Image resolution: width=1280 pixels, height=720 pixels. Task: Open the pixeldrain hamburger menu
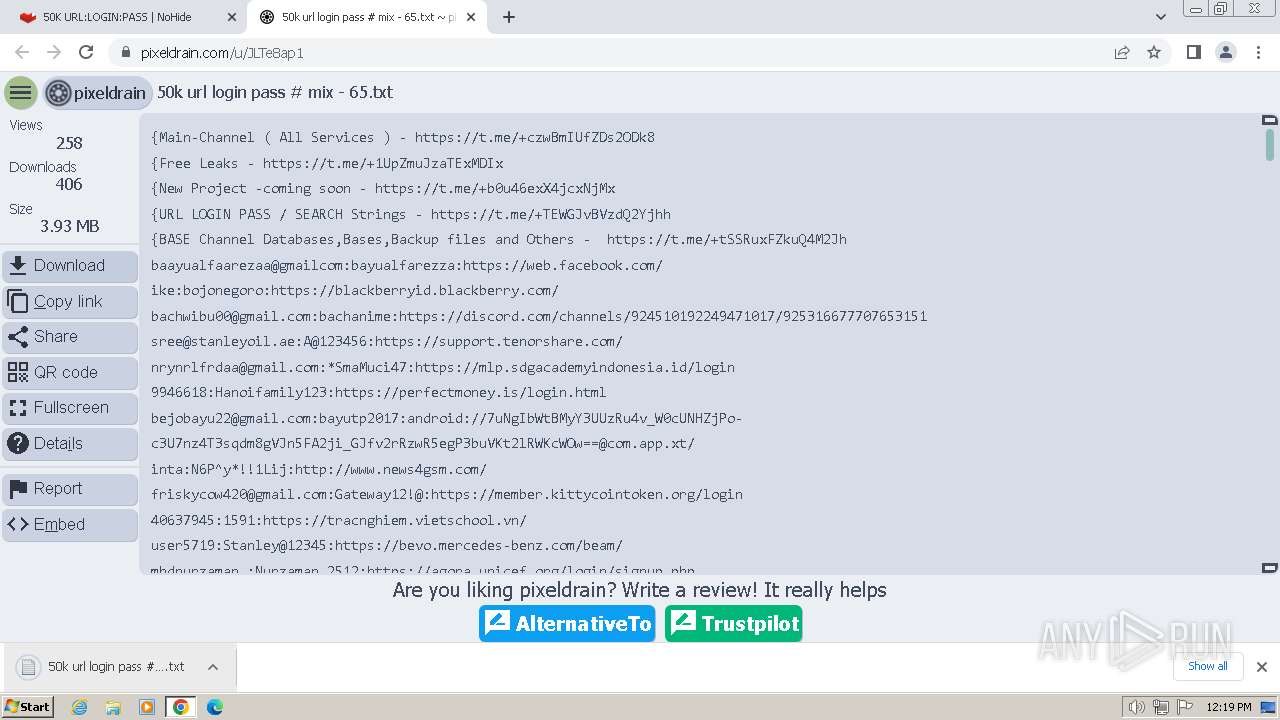[x=20, y=93]
